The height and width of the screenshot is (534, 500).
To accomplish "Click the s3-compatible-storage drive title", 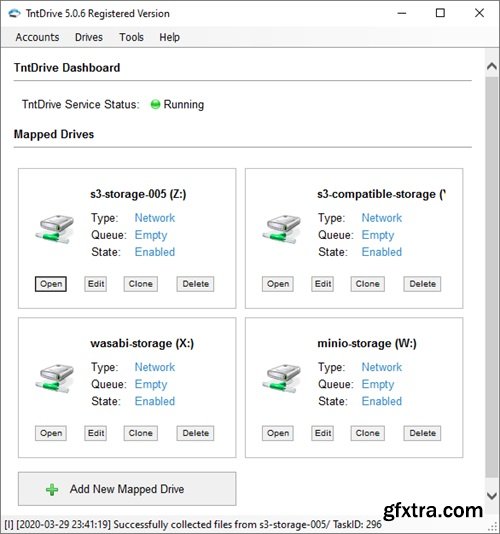I will [x=381, y=194].
